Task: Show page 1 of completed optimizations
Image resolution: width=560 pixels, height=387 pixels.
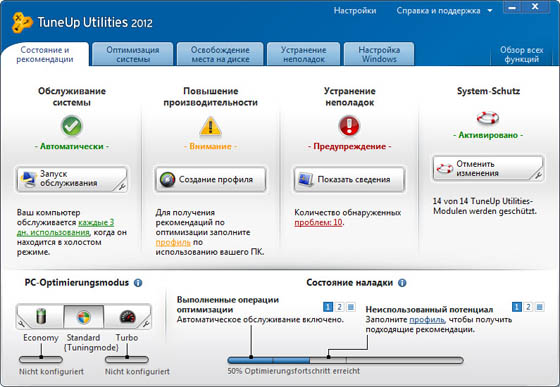Action: 328,307
